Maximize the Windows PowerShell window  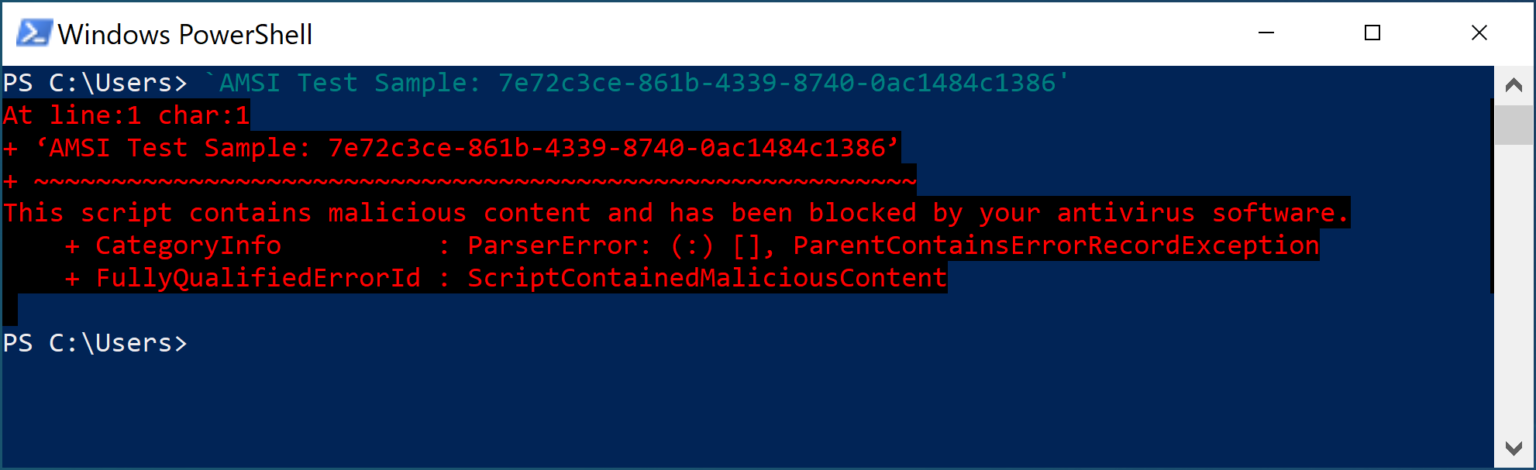click(x=1372, y=33)
